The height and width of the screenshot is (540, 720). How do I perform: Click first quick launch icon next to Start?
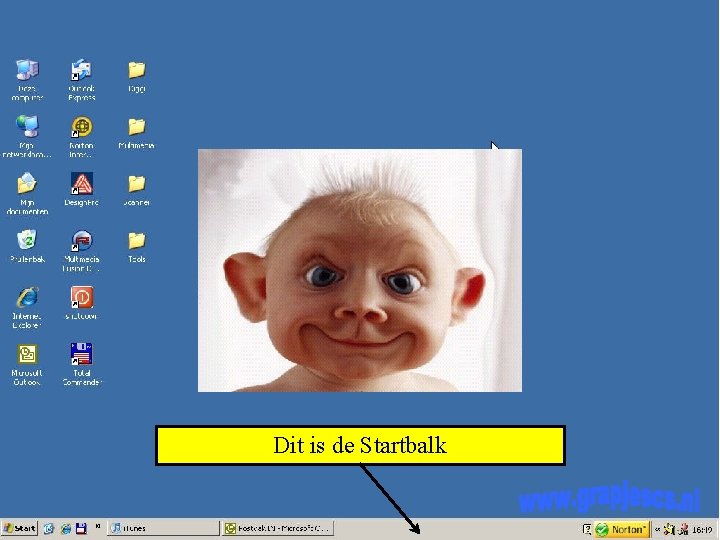point(49,529)
